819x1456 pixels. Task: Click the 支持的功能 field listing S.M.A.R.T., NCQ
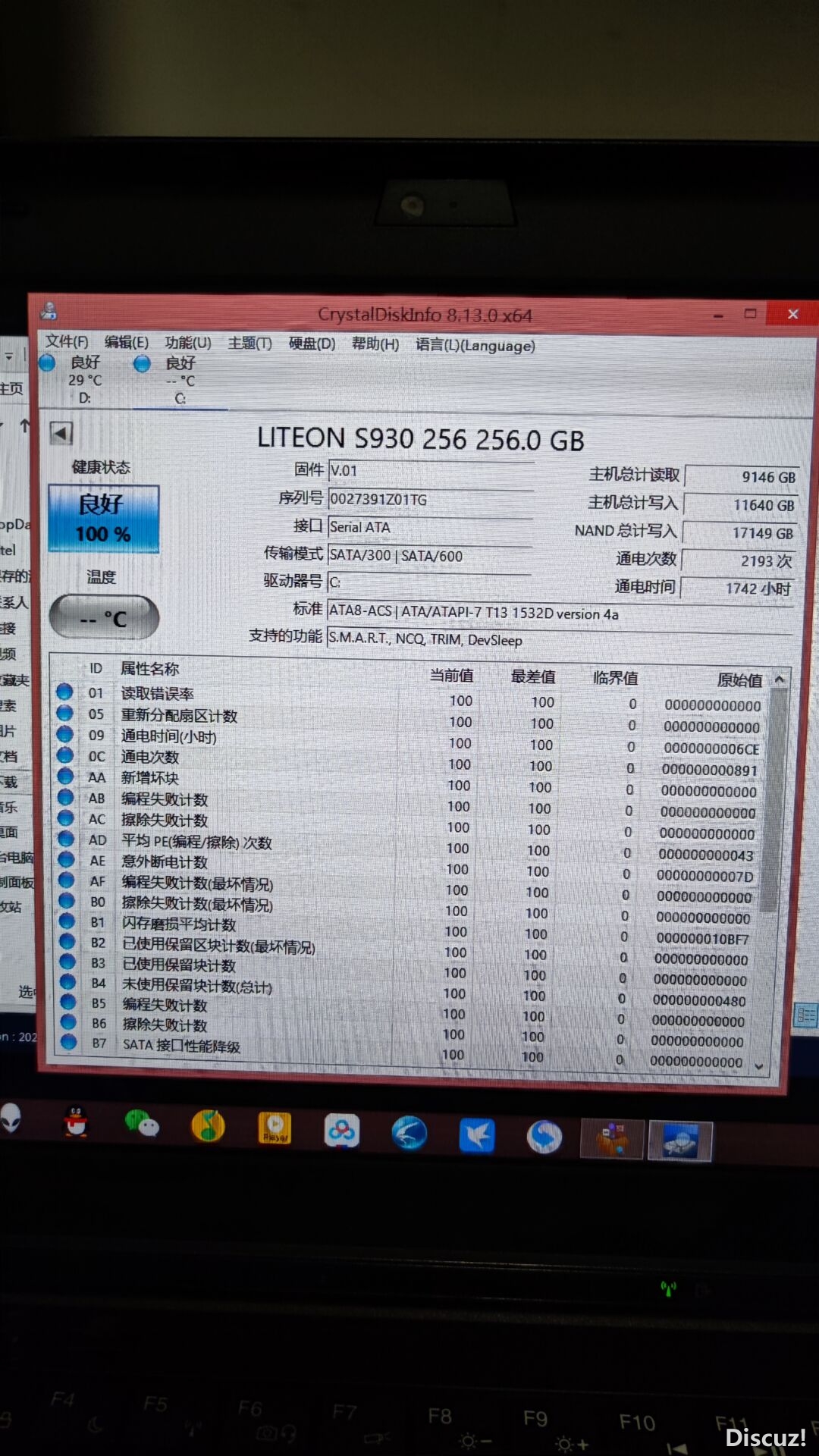click(x=560, y=639)
